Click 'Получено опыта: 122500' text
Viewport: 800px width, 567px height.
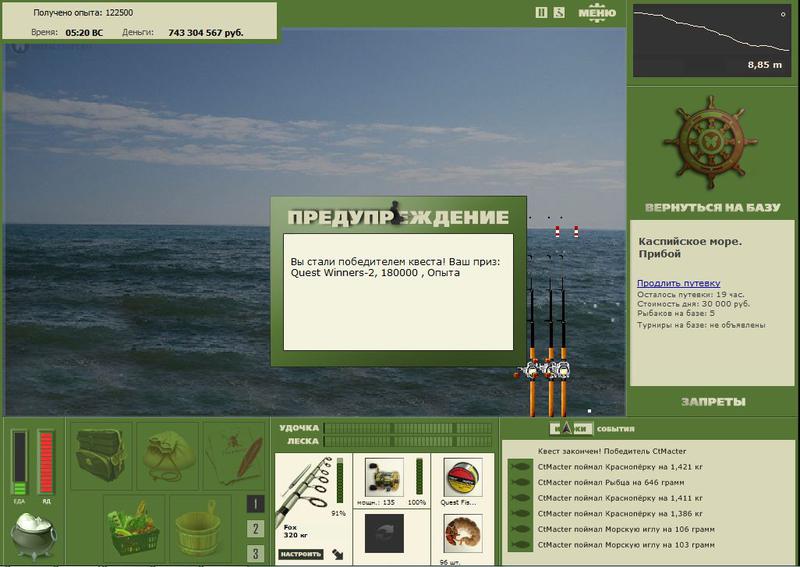[83, 12]
